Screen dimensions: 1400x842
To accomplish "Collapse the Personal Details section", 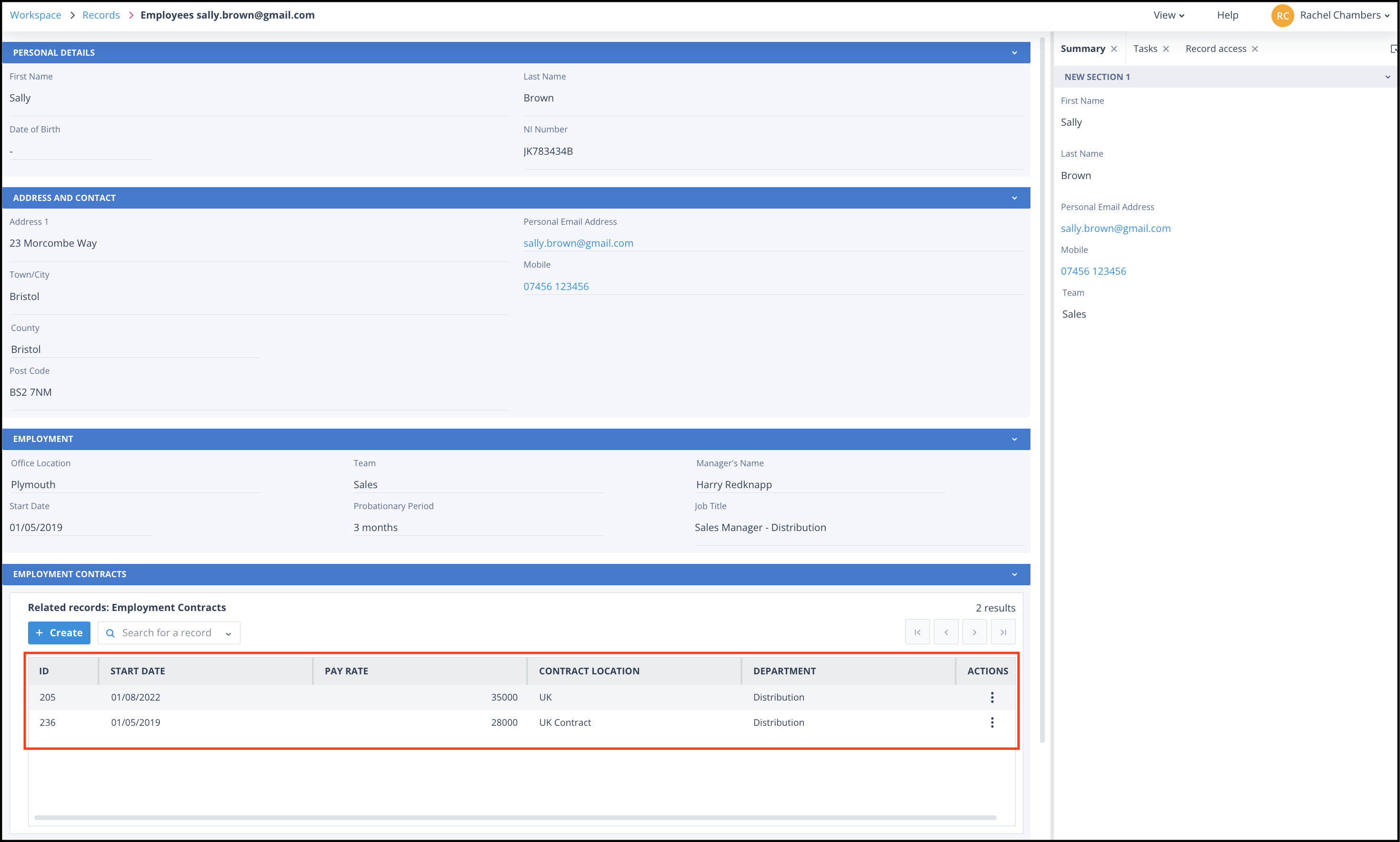I will coord(1014,53).
